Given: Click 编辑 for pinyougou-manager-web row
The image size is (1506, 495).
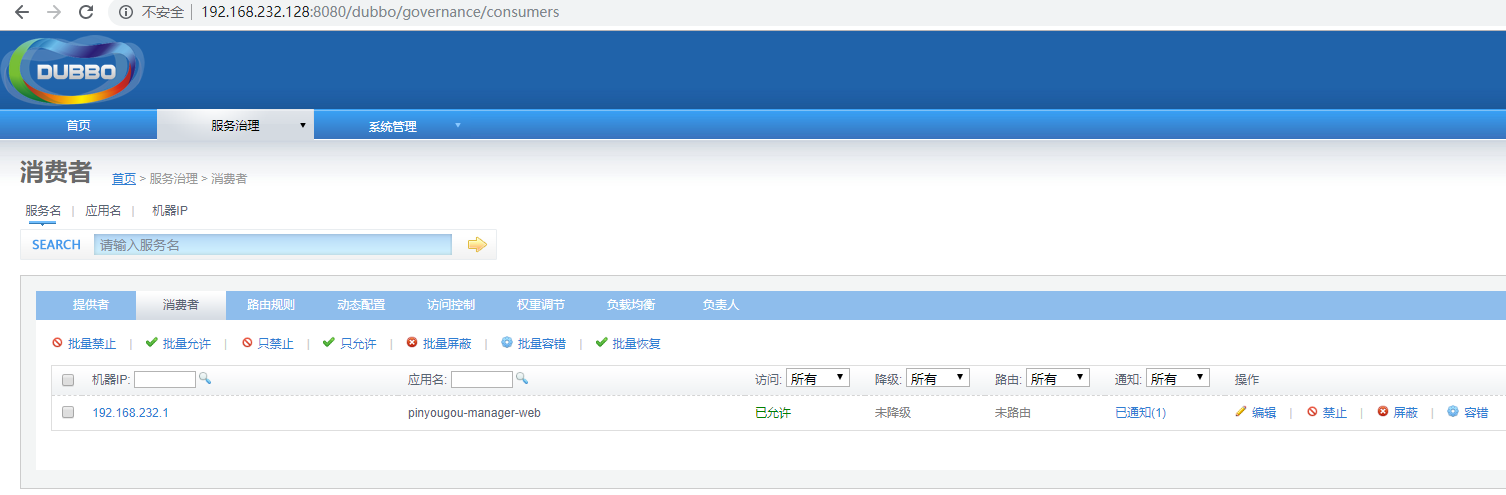Looking at the screenshot, I should pos(1256,412).
